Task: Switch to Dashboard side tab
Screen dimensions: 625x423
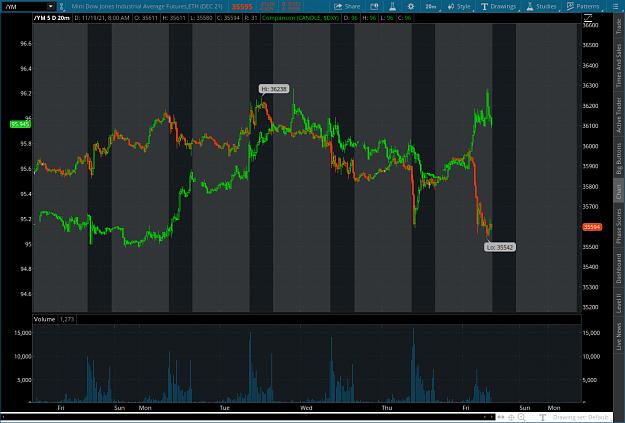Action: point(619,268)
